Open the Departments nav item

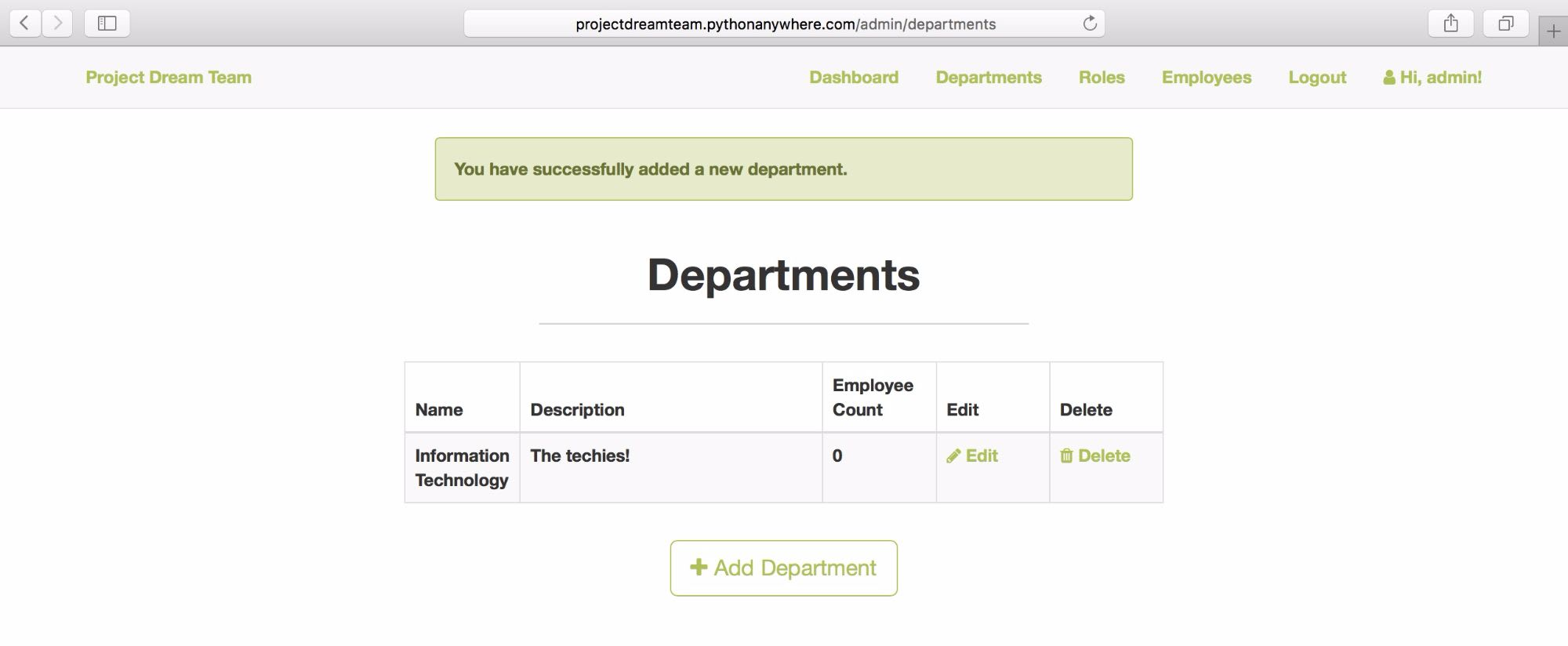pos(989,77)
